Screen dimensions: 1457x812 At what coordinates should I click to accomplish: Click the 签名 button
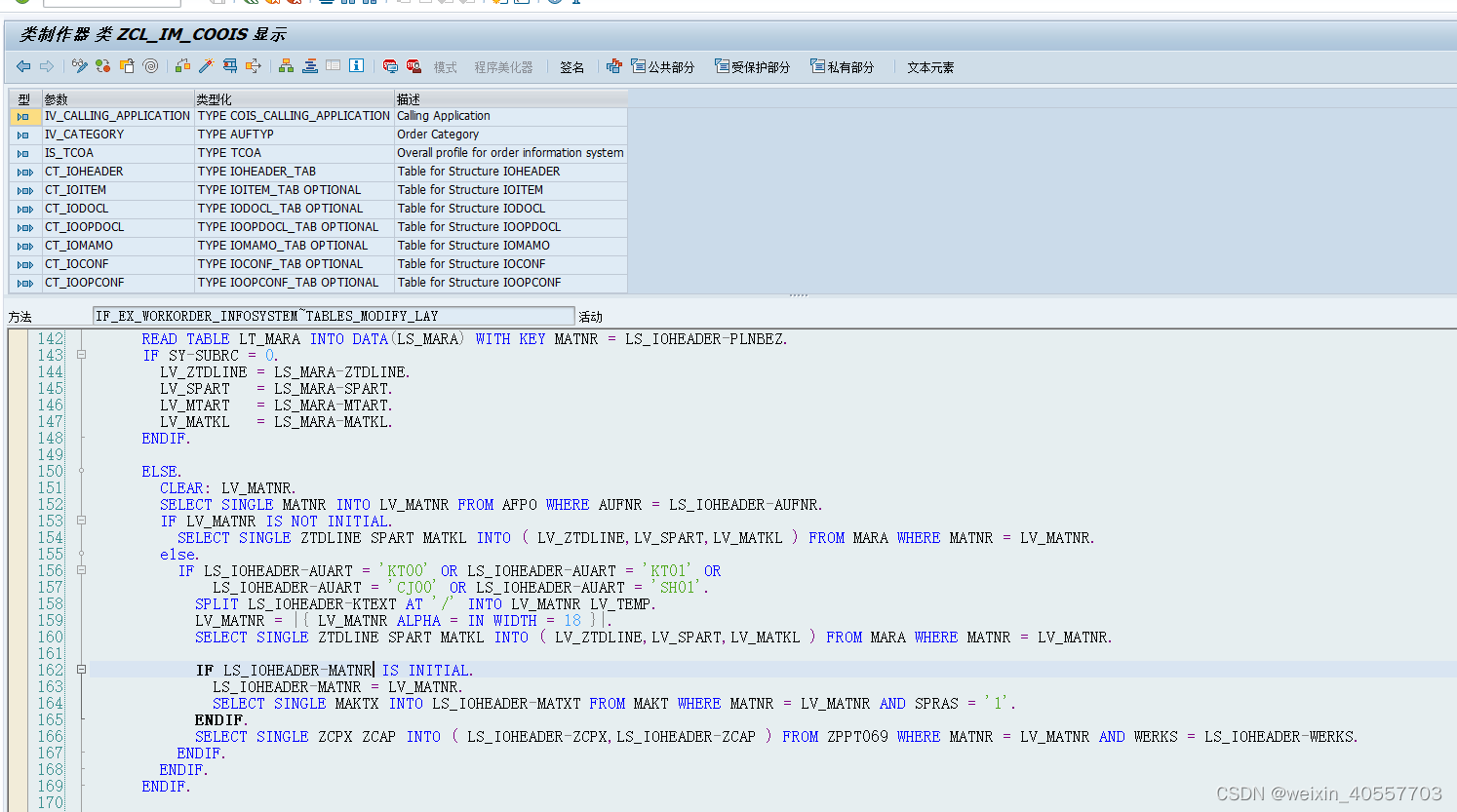pyautogui.click(x=571, y=66)
